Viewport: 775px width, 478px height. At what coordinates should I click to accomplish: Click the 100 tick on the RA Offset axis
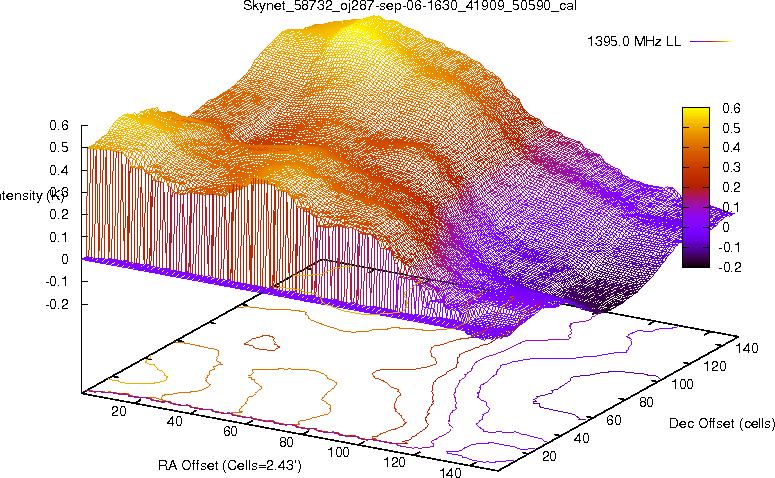pyautogui.click(x=339, y=452)
